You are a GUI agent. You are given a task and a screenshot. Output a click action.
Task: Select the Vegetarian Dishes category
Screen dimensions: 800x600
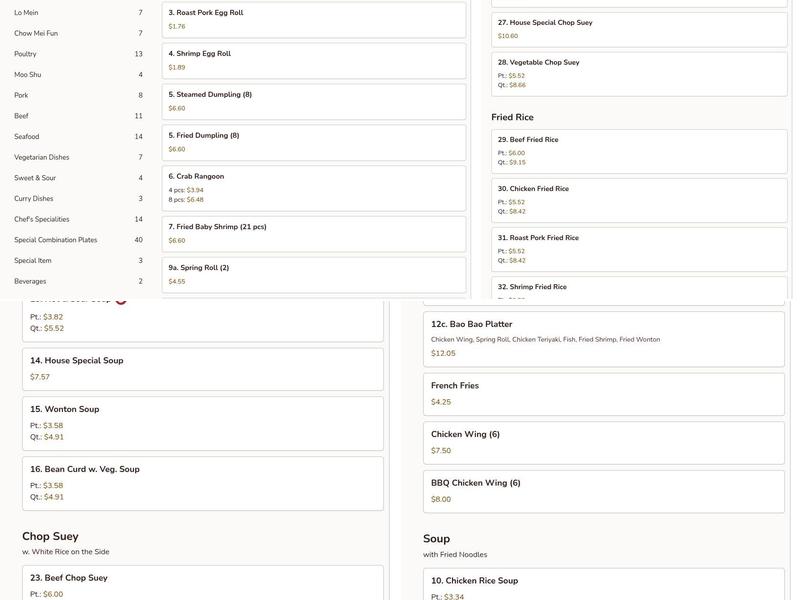42,157
